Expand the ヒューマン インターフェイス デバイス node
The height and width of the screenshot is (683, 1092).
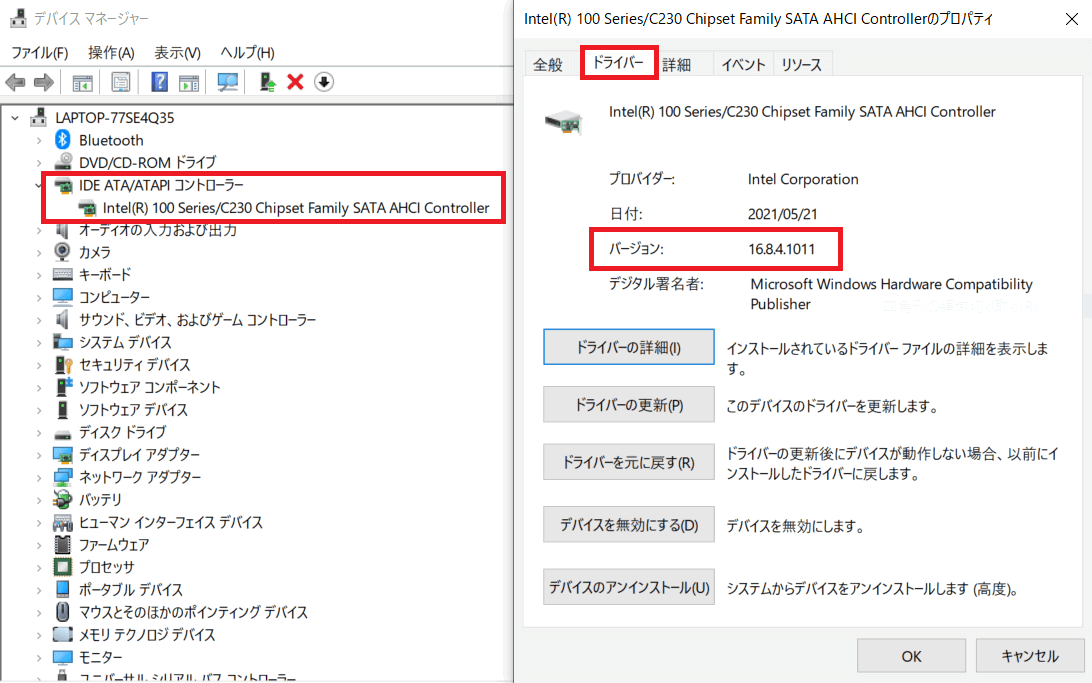pyautogui.click(x=38, y=522)
